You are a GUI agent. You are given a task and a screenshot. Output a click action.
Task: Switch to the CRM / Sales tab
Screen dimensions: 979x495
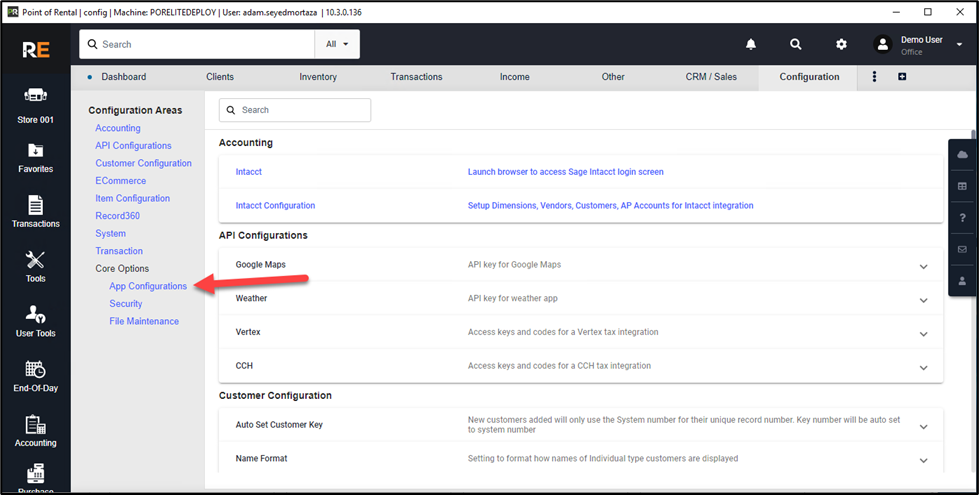click(x=711, y=77)
